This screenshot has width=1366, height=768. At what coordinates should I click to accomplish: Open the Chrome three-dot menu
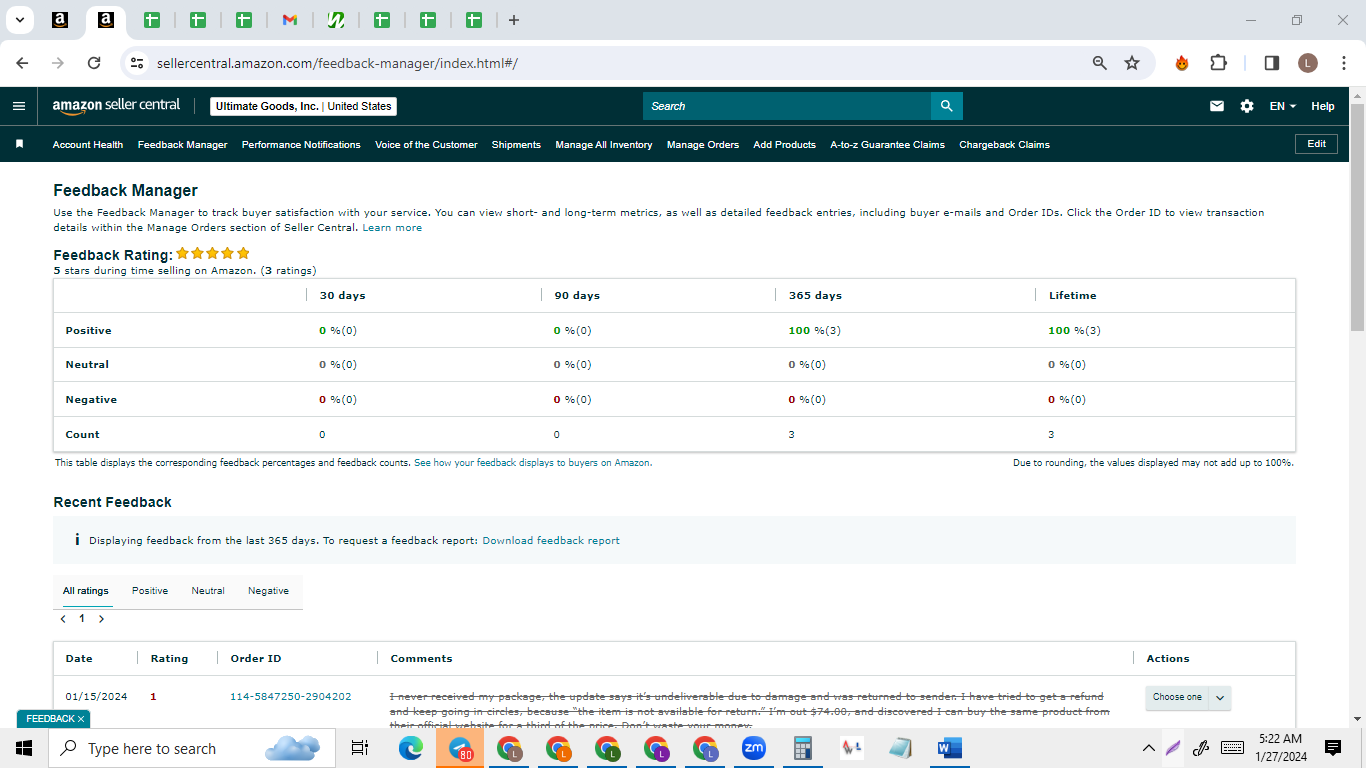tap(1343, 63)
